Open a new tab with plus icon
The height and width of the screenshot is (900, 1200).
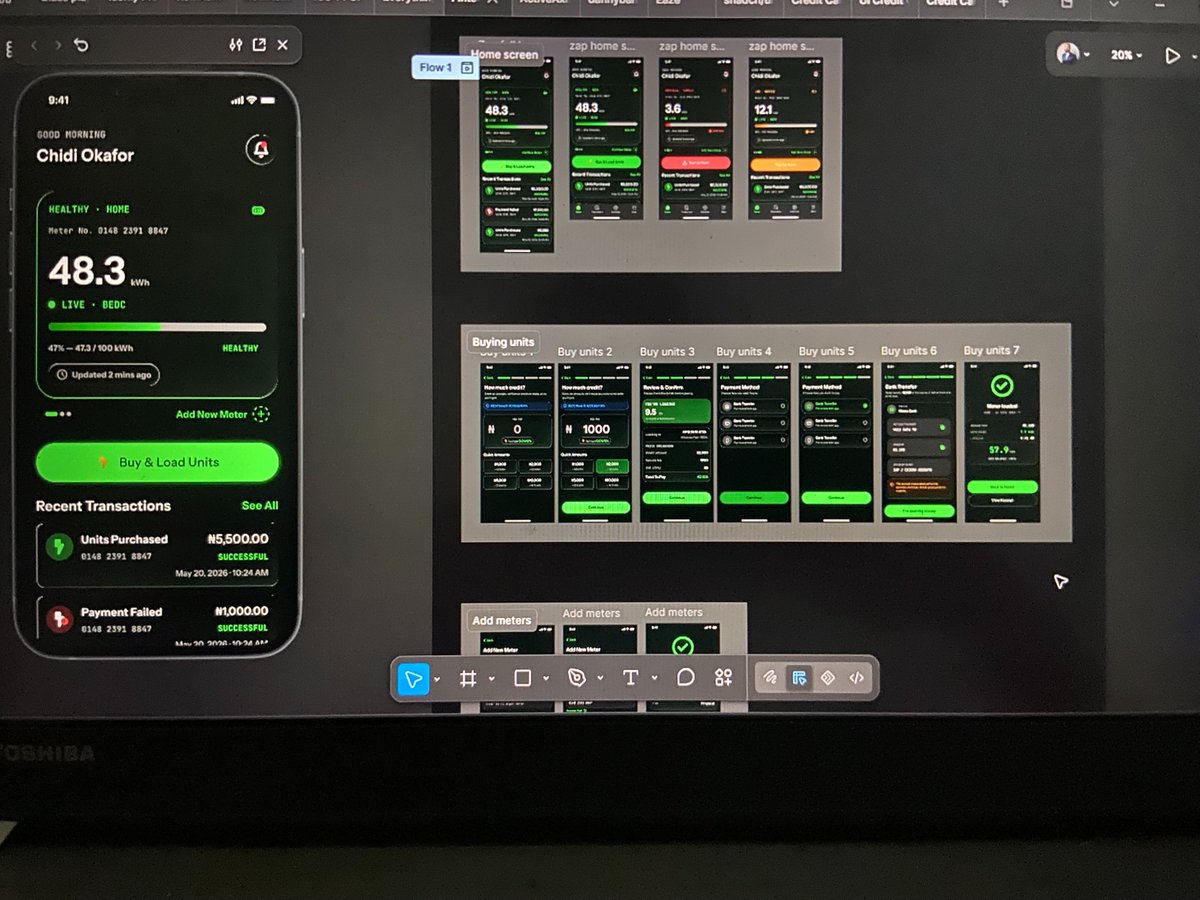[x=1004, y=4]
